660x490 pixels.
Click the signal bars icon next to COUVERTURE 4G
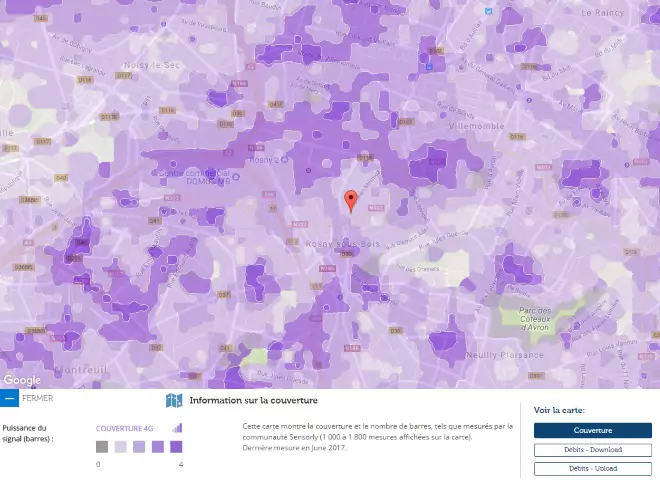(x=177, y=428)
